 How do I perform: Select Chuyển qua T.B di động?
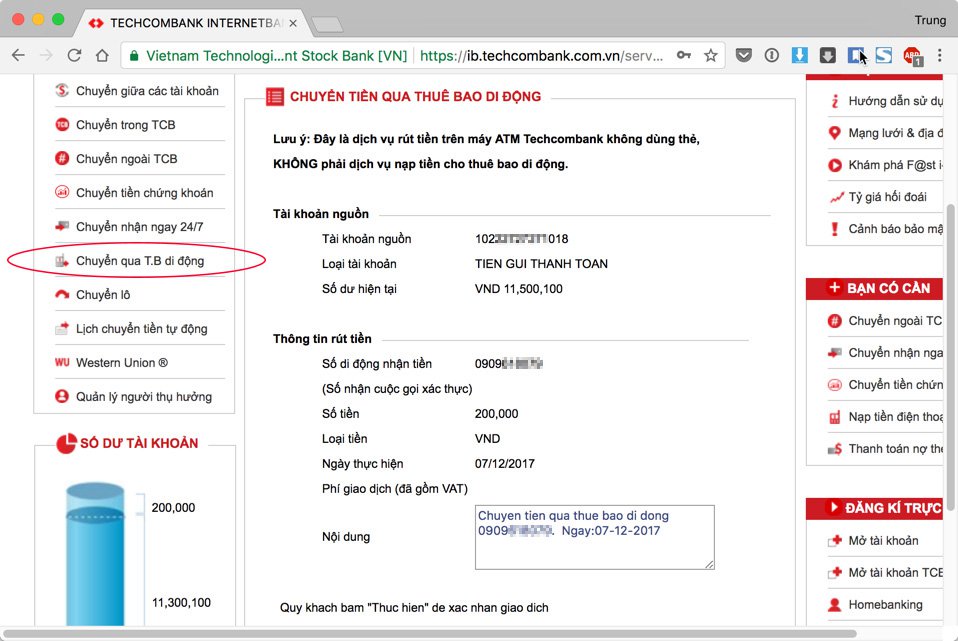pyautogui.click(x=140, y=261)
